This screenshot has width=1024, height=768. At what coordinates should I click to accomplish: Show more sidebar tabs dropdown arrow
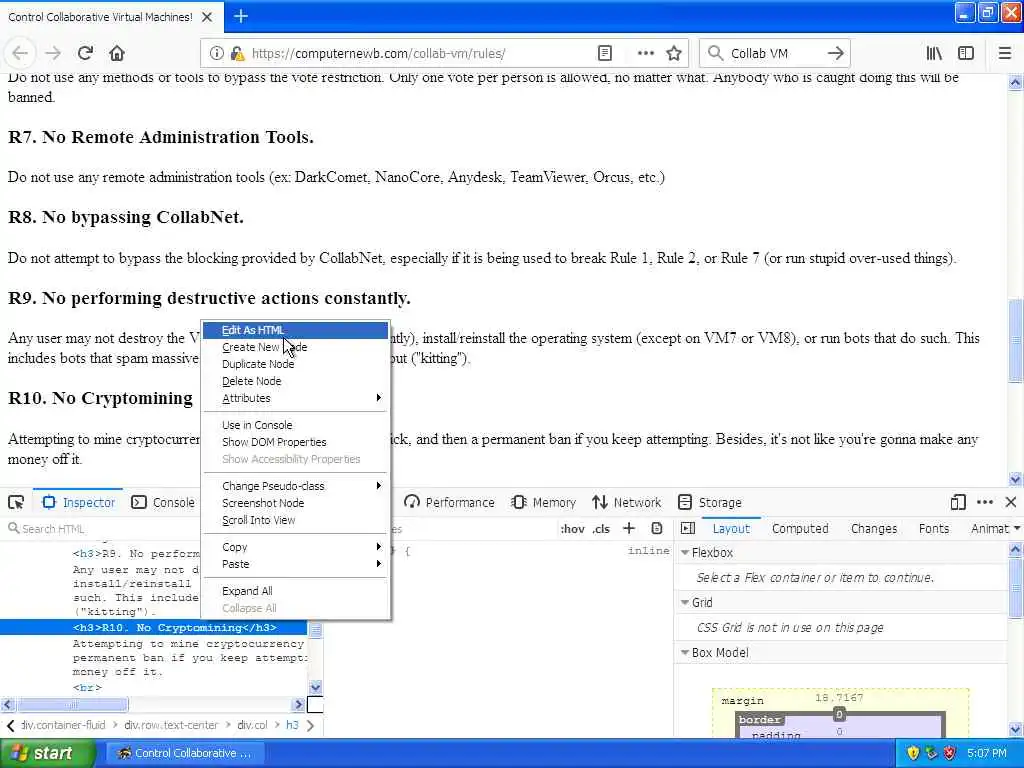(1017, 528)
